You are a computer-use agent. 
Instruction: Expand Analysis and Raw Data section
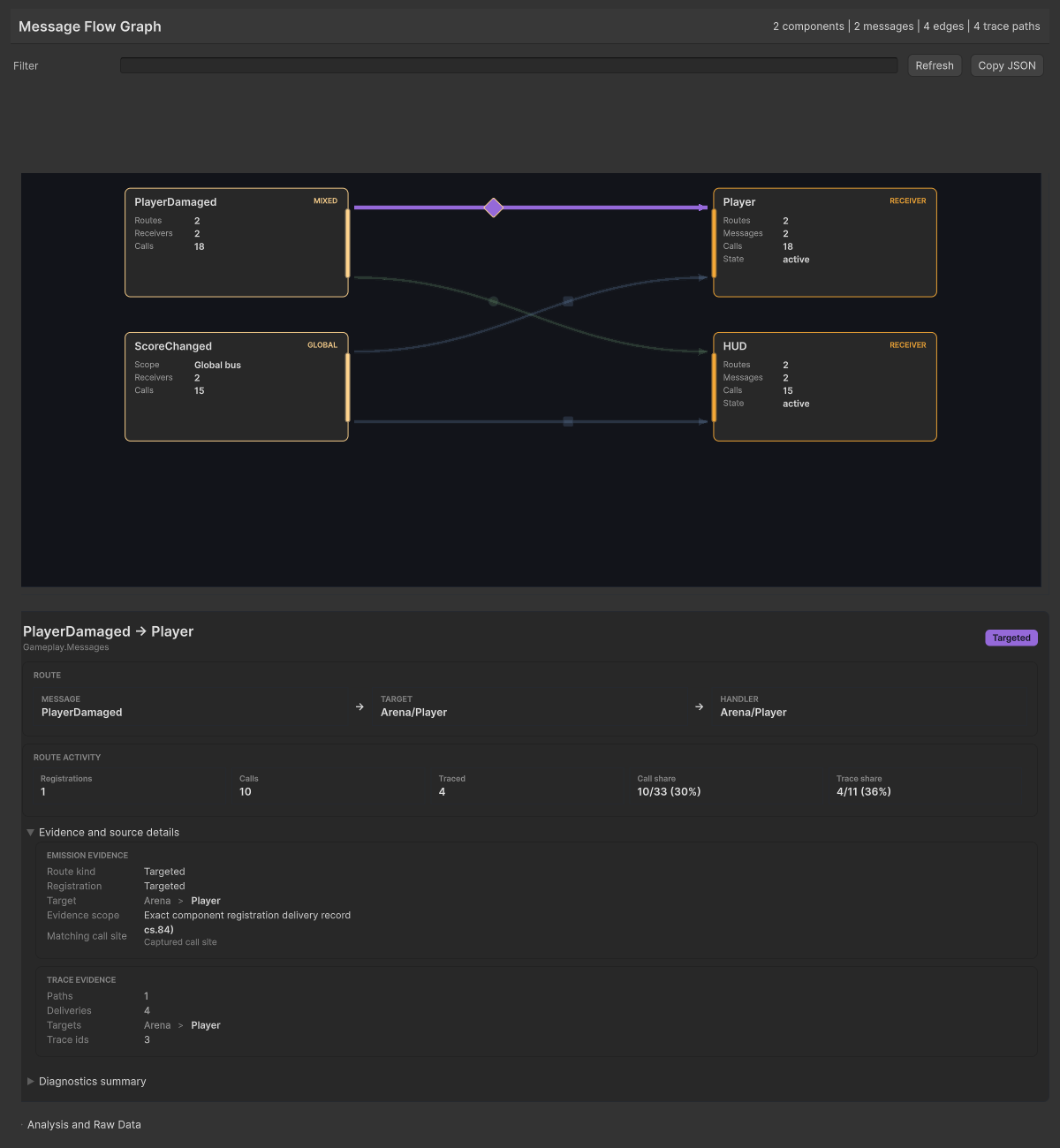84,1124
